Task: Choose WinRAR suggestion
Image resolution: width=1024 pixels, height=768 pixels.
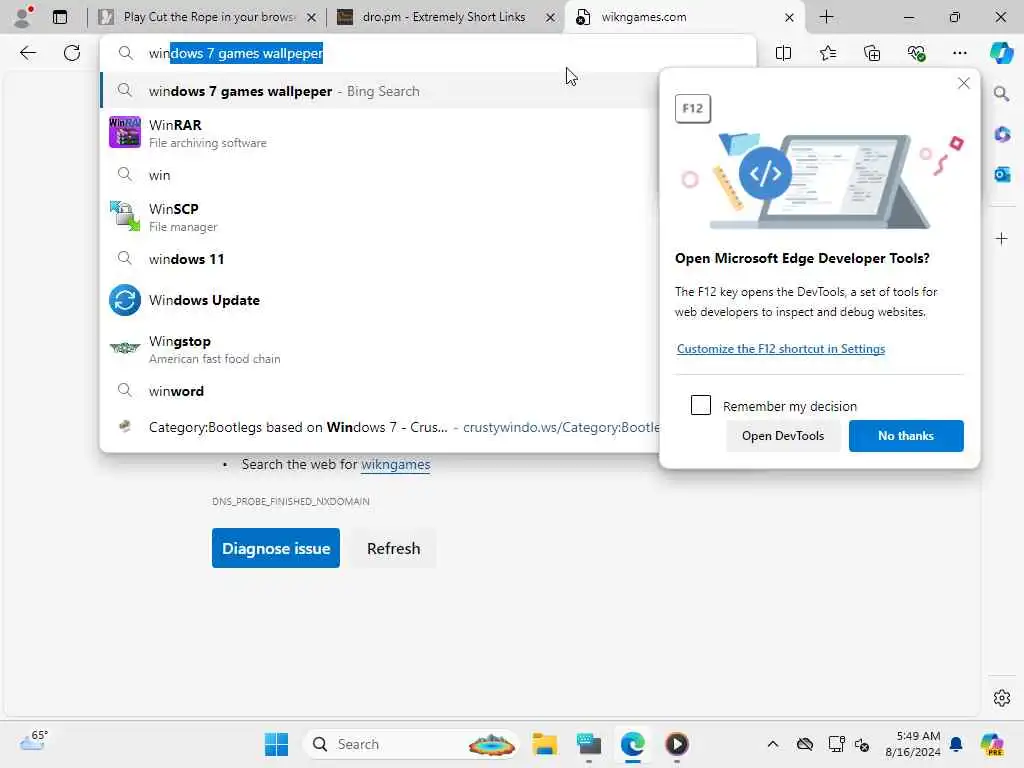Action: click(380, 133)
